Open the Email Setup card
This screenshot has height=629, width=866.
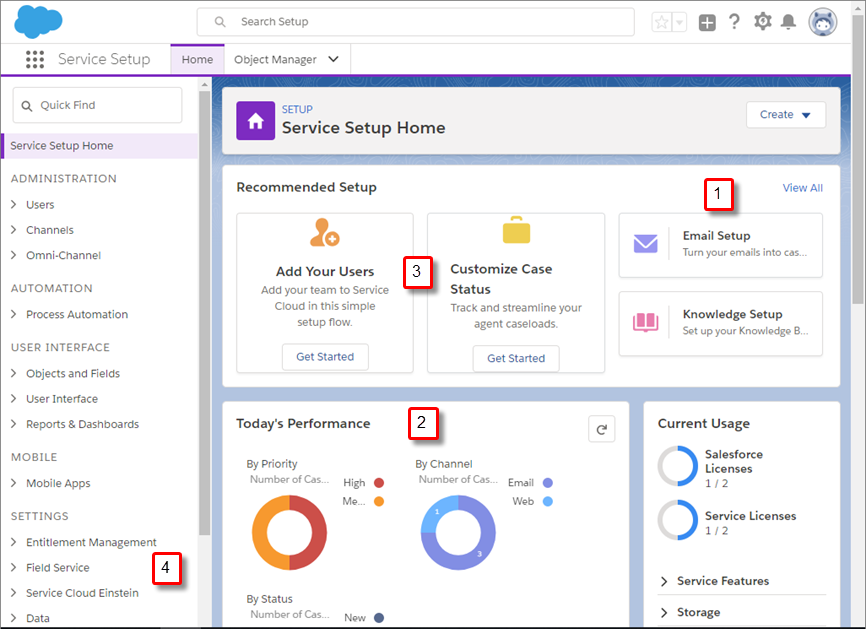point(721,245)
